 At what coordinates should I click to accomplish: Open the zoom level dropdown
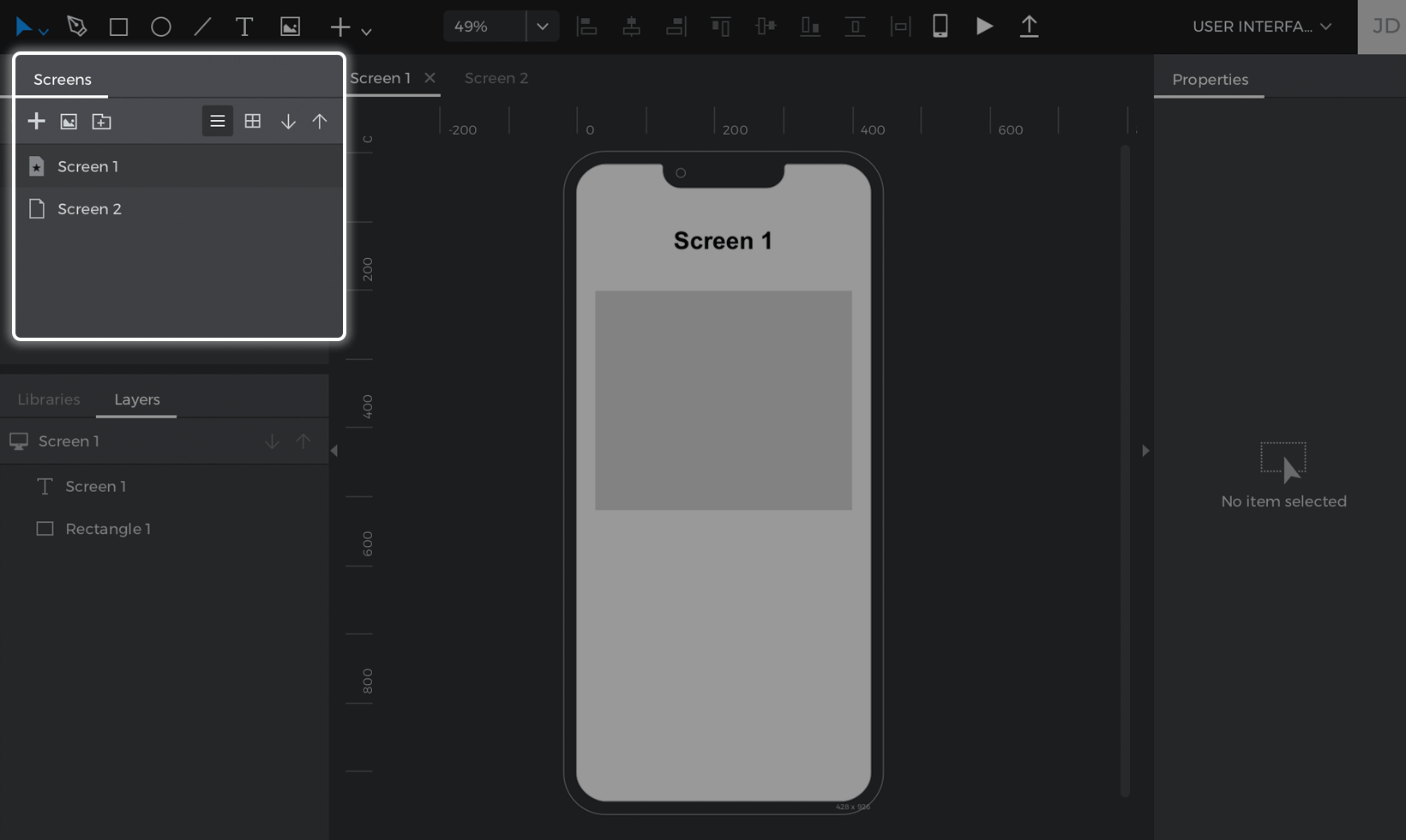tap(543, 27)
